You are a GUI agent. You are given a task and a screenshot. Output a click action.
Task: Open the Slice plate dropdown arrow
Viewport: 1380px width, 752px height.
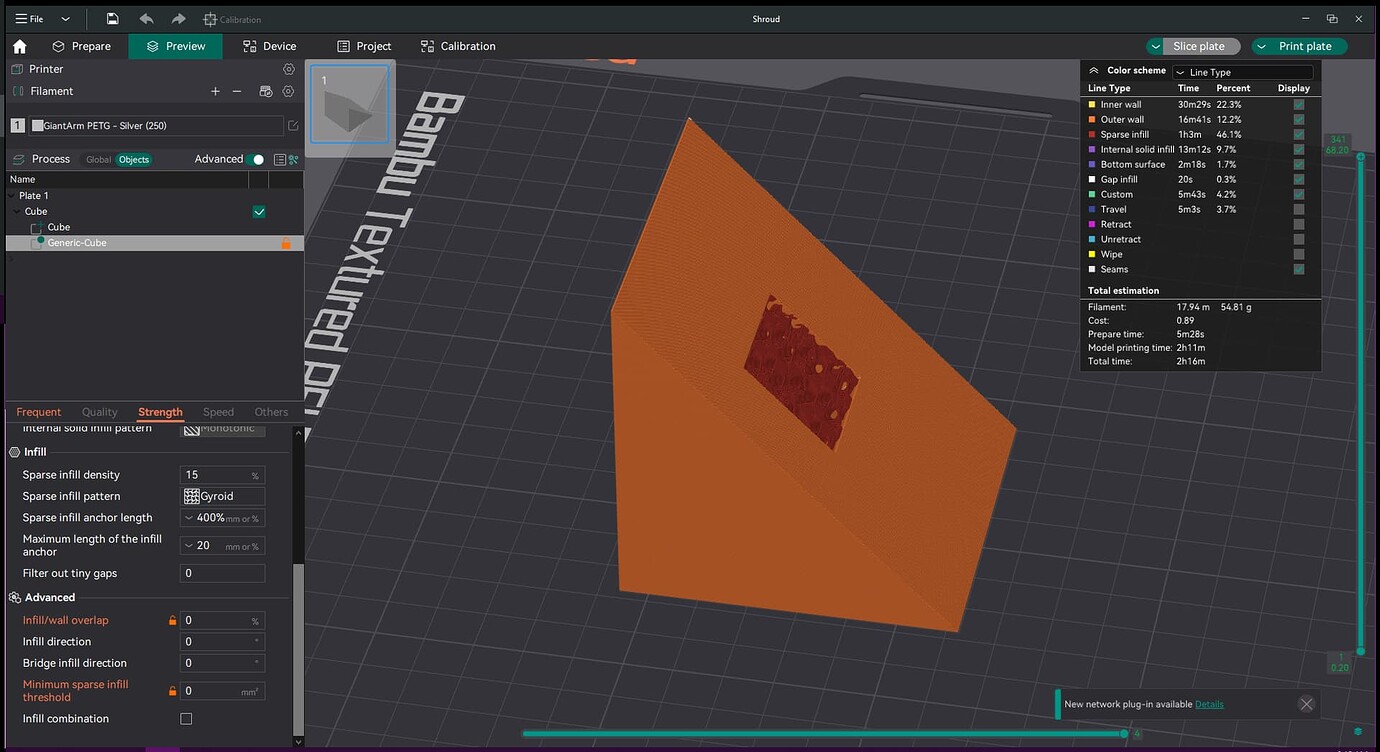point(1156,46)
